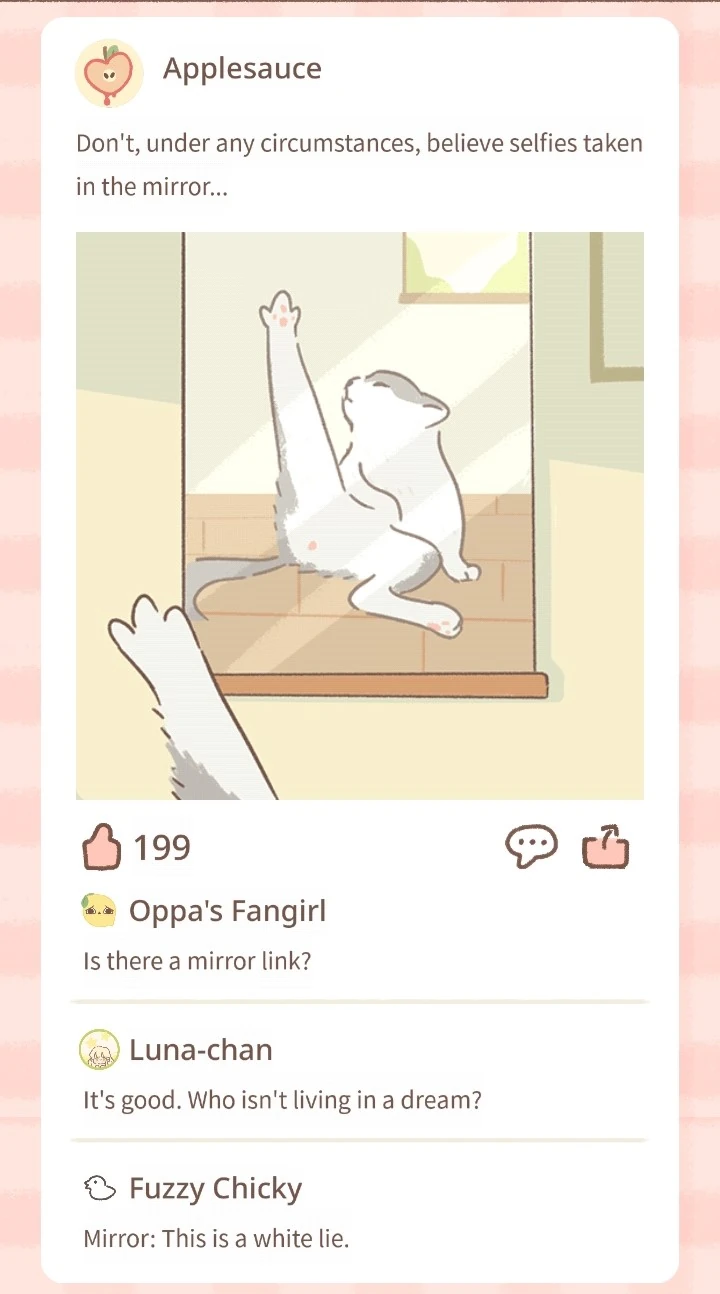The width and height of the screenshot is (720, 1294).
Task: Tap Oppa's Fangirl lemon avatar
Action: pos(98,911)
